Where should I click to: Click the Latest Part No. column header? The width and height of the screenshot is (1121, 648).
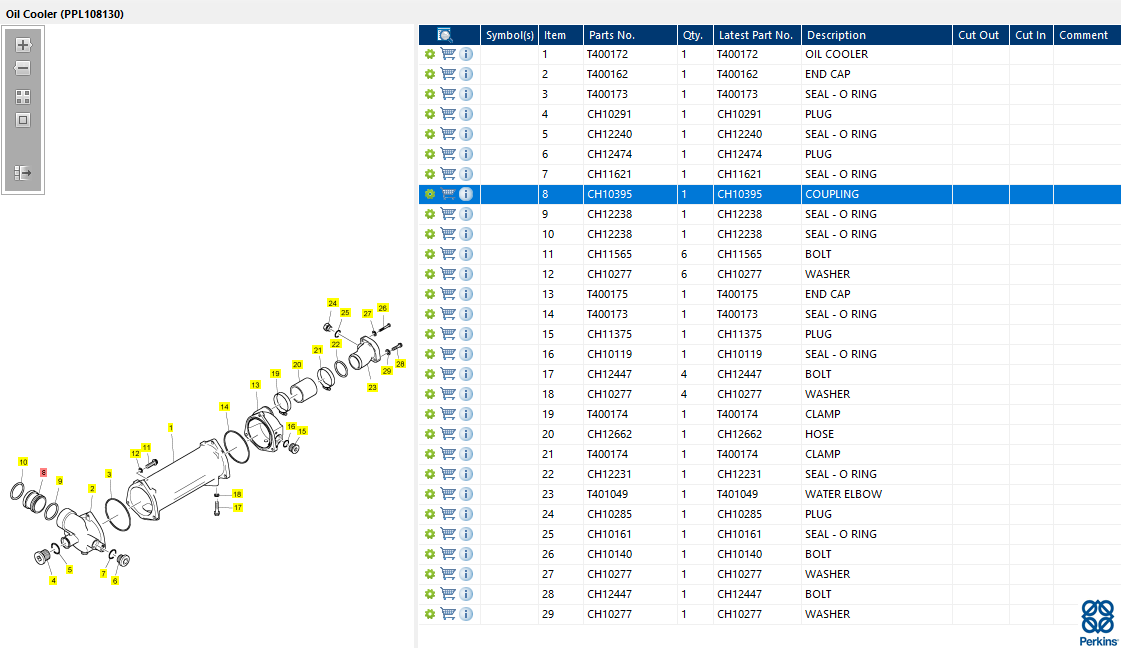click(x=757, y=35)
